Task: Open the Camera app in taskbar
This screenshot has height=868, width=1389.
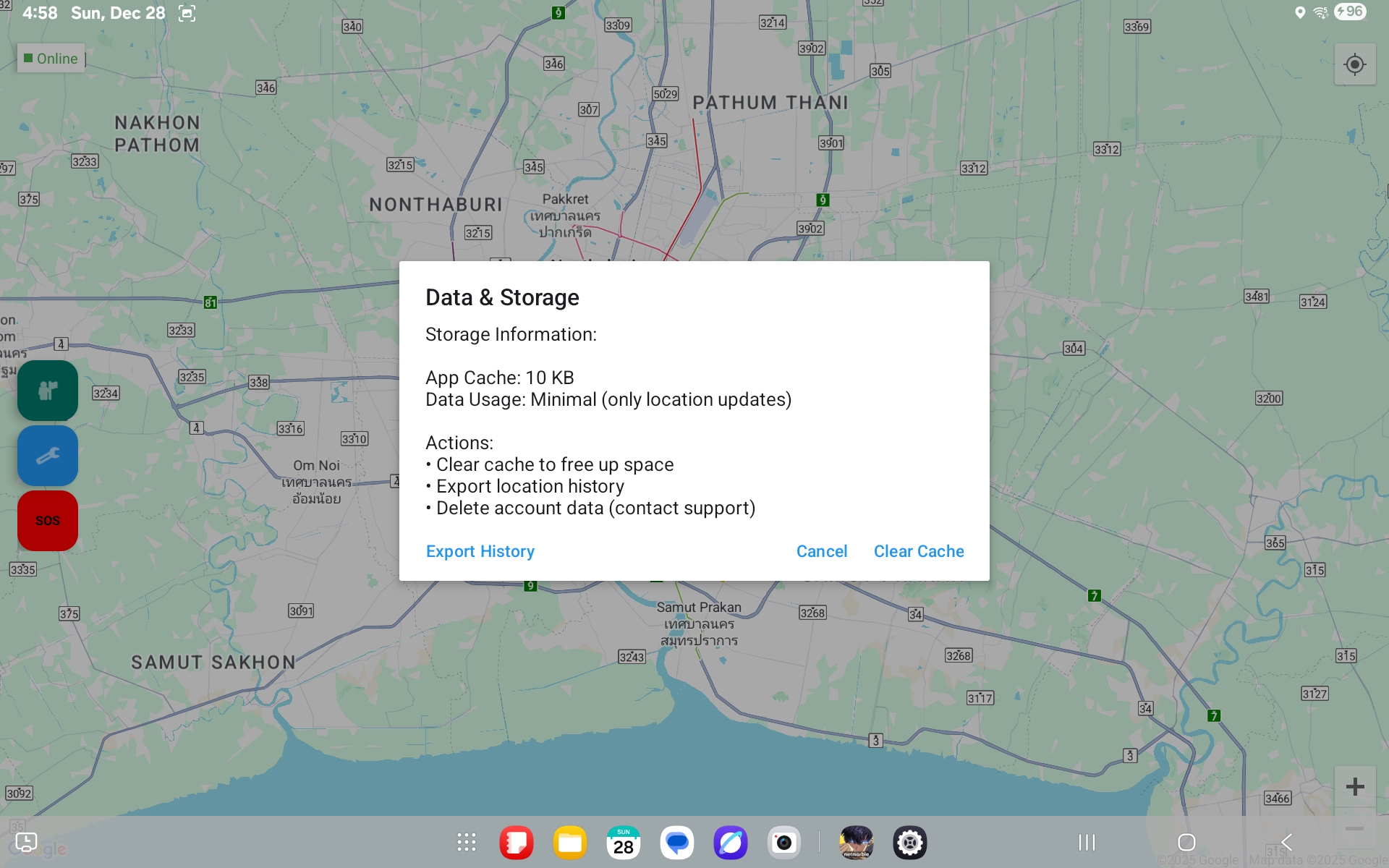Action: pos(784,843)
